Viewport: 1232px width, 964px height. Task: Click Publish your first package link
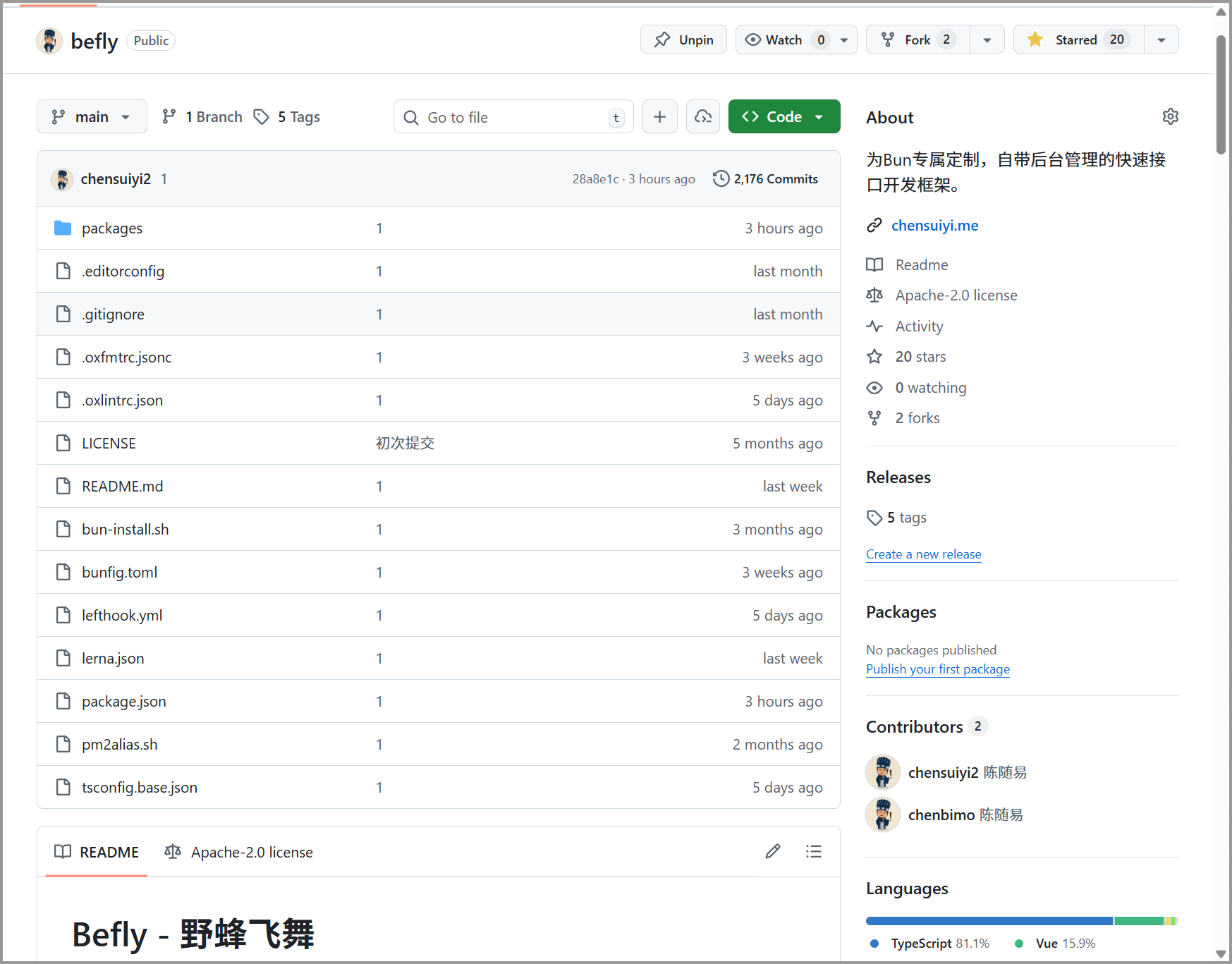point(938,669)
